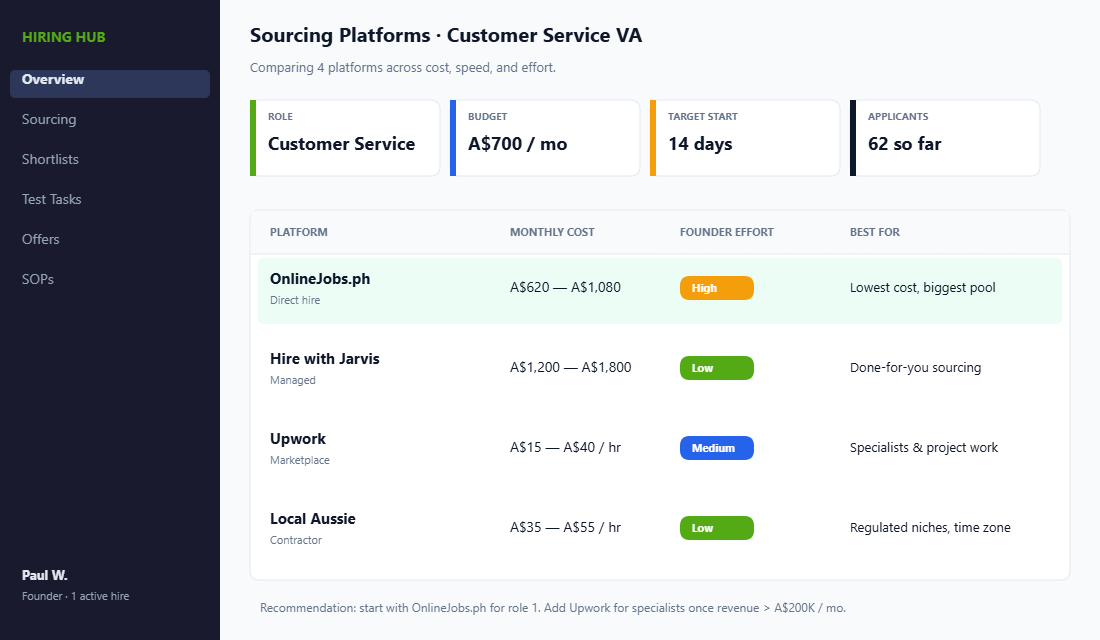Viewport: 1100px width, 640px height.
Task: Click the Medium effort badge for Upwork
Action: tap(716, 447)
